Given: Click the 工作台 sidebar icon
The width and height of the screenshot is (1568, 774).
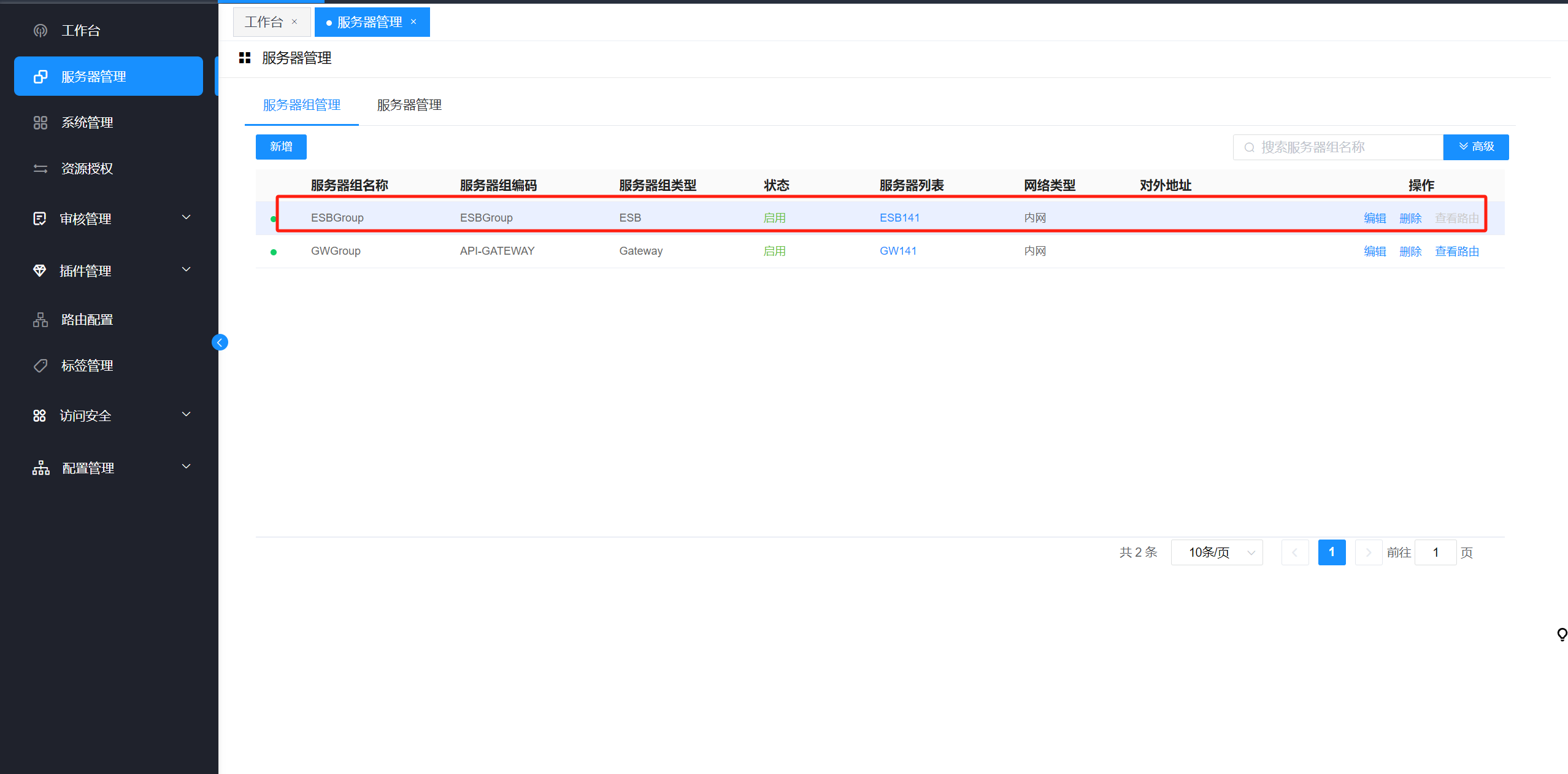Looking at the screenshot, I should tap(40, 31).
